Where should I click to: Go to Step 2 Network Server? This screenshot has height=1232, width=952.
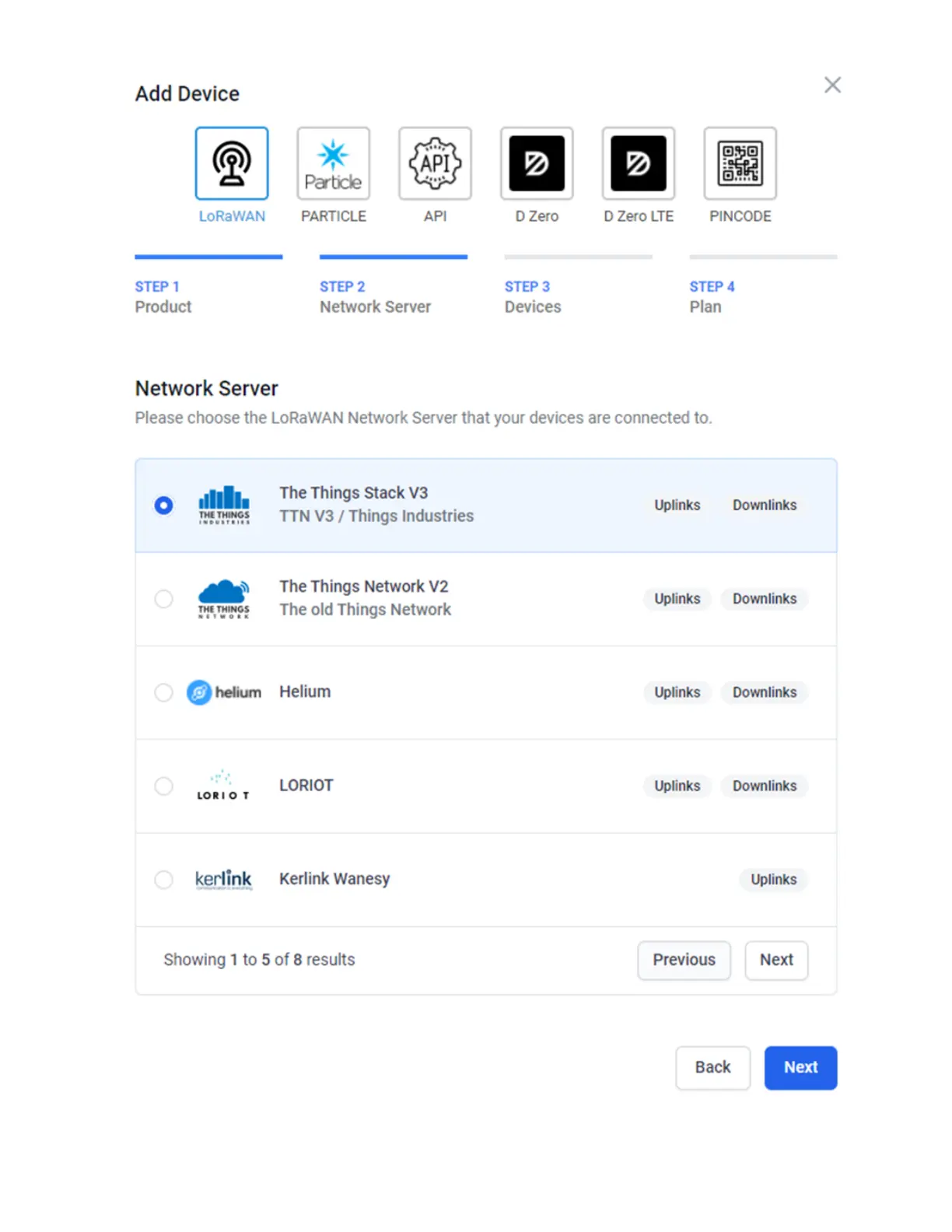[394, 285]
